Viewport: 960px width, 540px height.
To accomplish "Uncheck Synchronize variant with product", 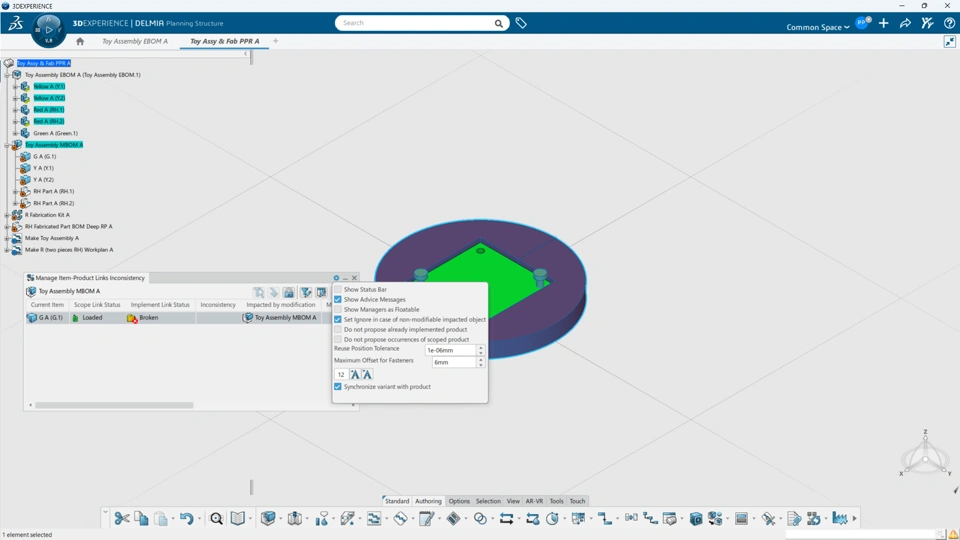I will tap(338, 387).
